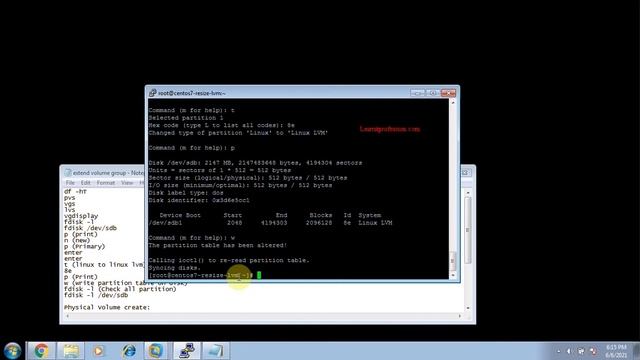The image size is (640, 360).
Task: Click "Linux LVM" in the System column
Action: coord(375,223)
